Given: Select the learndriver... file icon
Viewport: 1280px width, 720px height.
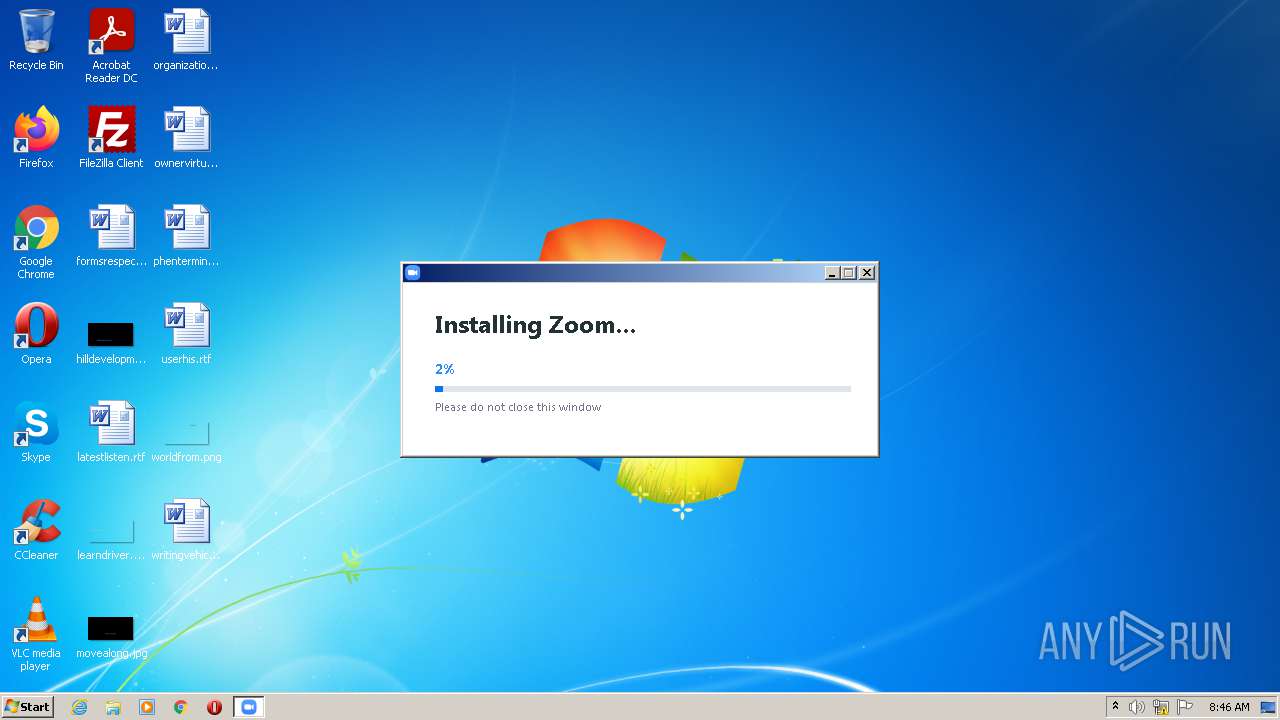Looking at the screenshot, I should pos(111,538).
